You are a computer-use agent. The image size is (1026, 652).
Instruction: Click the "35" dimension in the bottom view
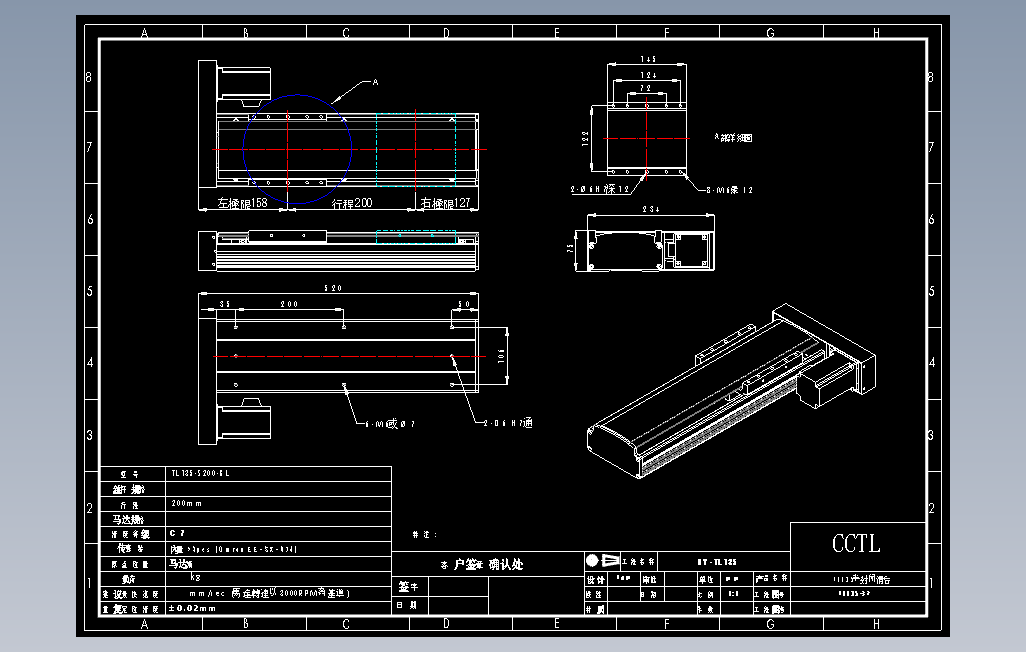(225, 304)
